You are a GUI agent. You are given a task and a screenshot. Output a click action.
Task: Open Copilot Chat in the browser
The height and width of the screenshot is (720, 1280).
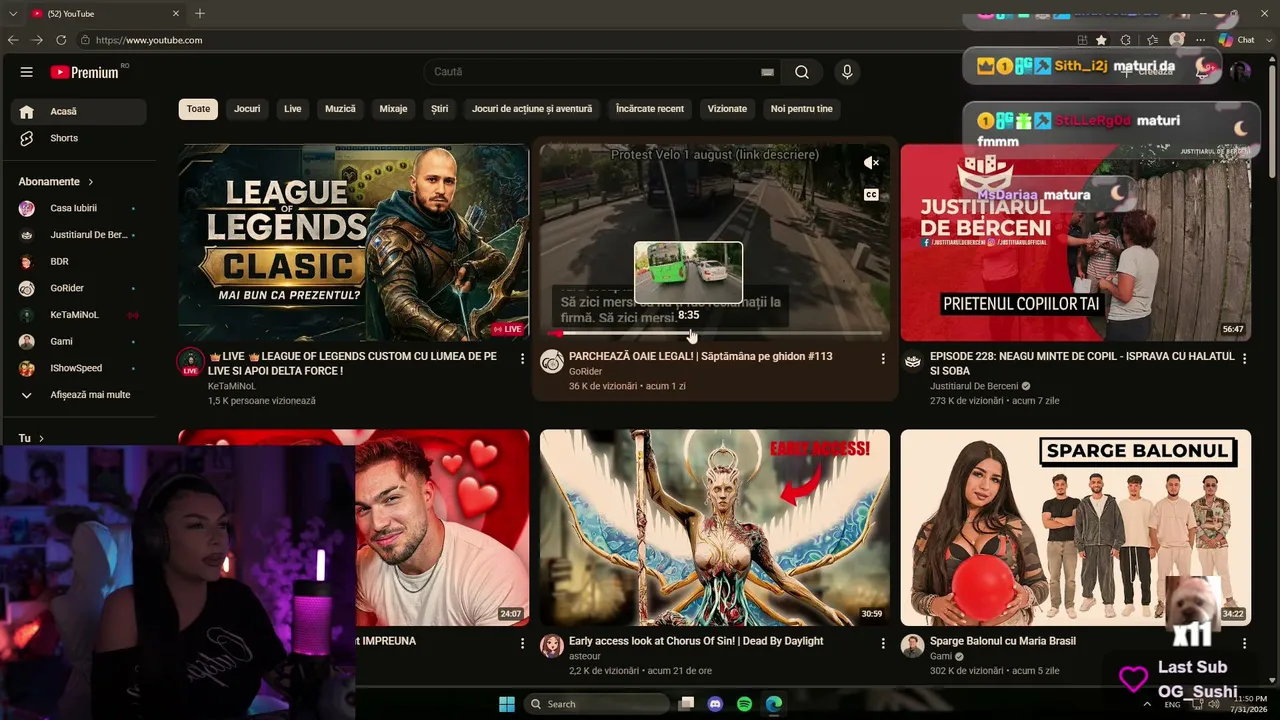click(x=1237, y=40)
